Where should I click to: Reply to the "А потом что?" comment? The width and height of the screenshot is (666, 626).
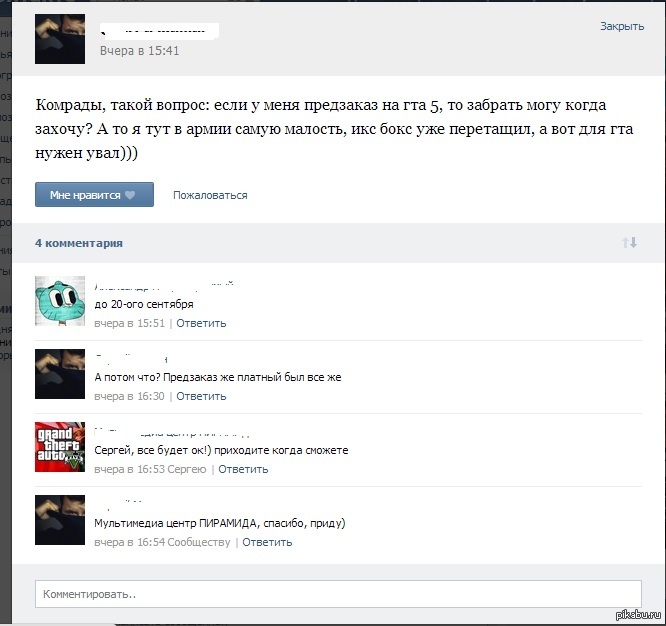[201, 396]
